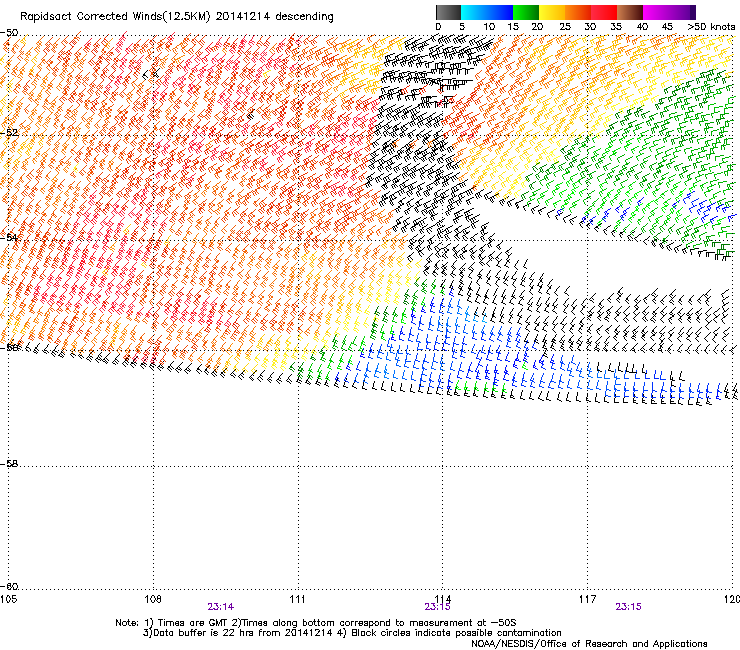The width and height of the screenshot is (740, 650).
Task: Click the '-54' latitude axis label
Action: click(9, 237)
